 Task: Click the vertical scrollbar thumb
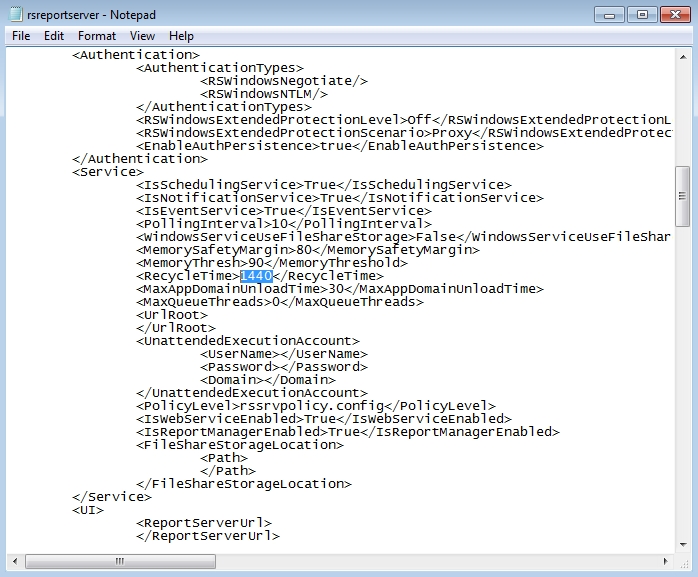[682, 196]
